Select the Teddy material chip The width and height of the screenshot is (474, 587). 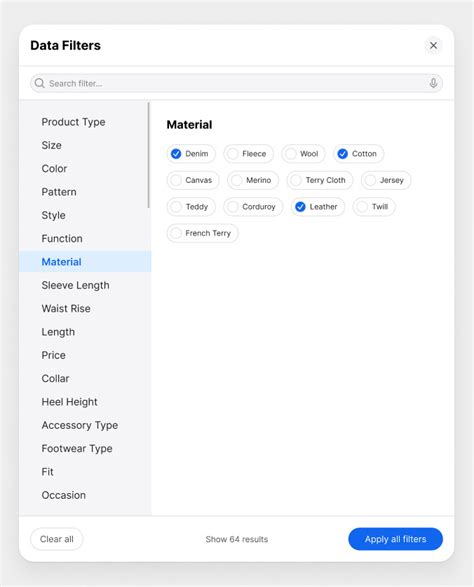coord(191,207)
